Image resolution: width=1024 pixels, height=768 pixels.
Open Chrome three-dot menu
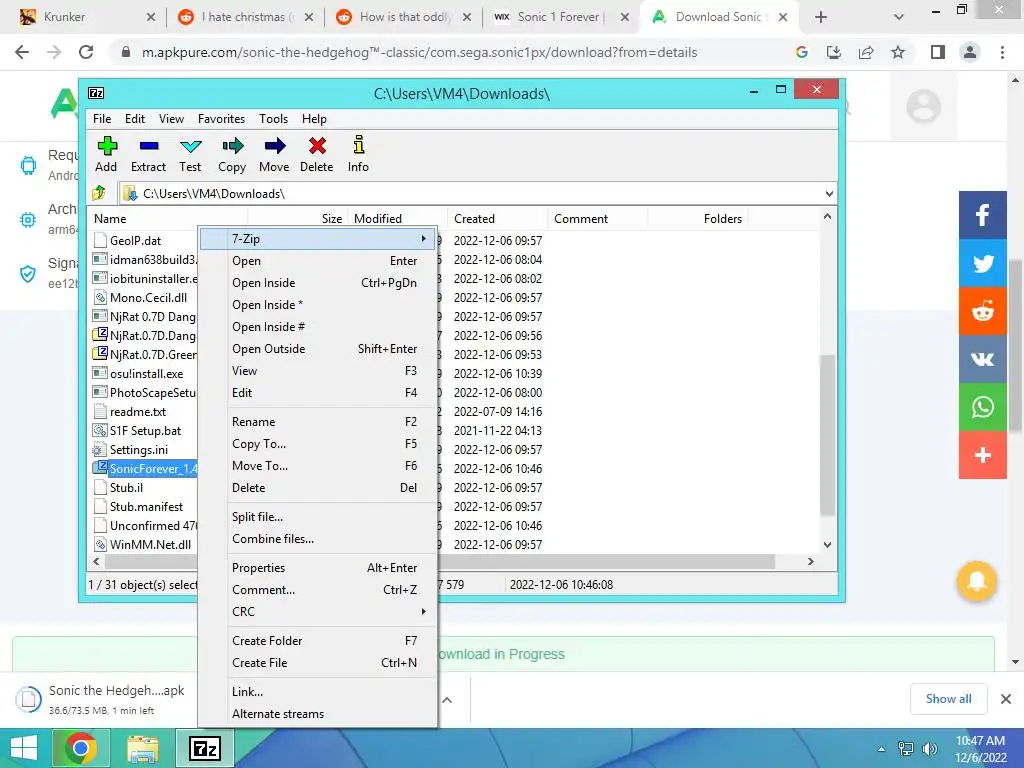(1002, 52)
